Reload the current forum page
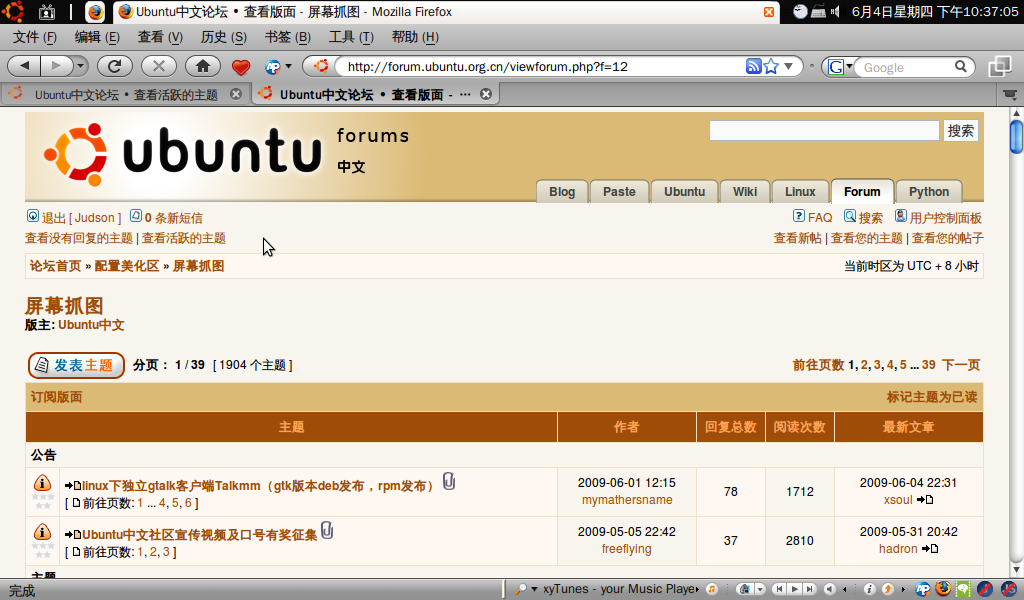The width and height of the screenshot is (1024, 600). pos(115,66)
